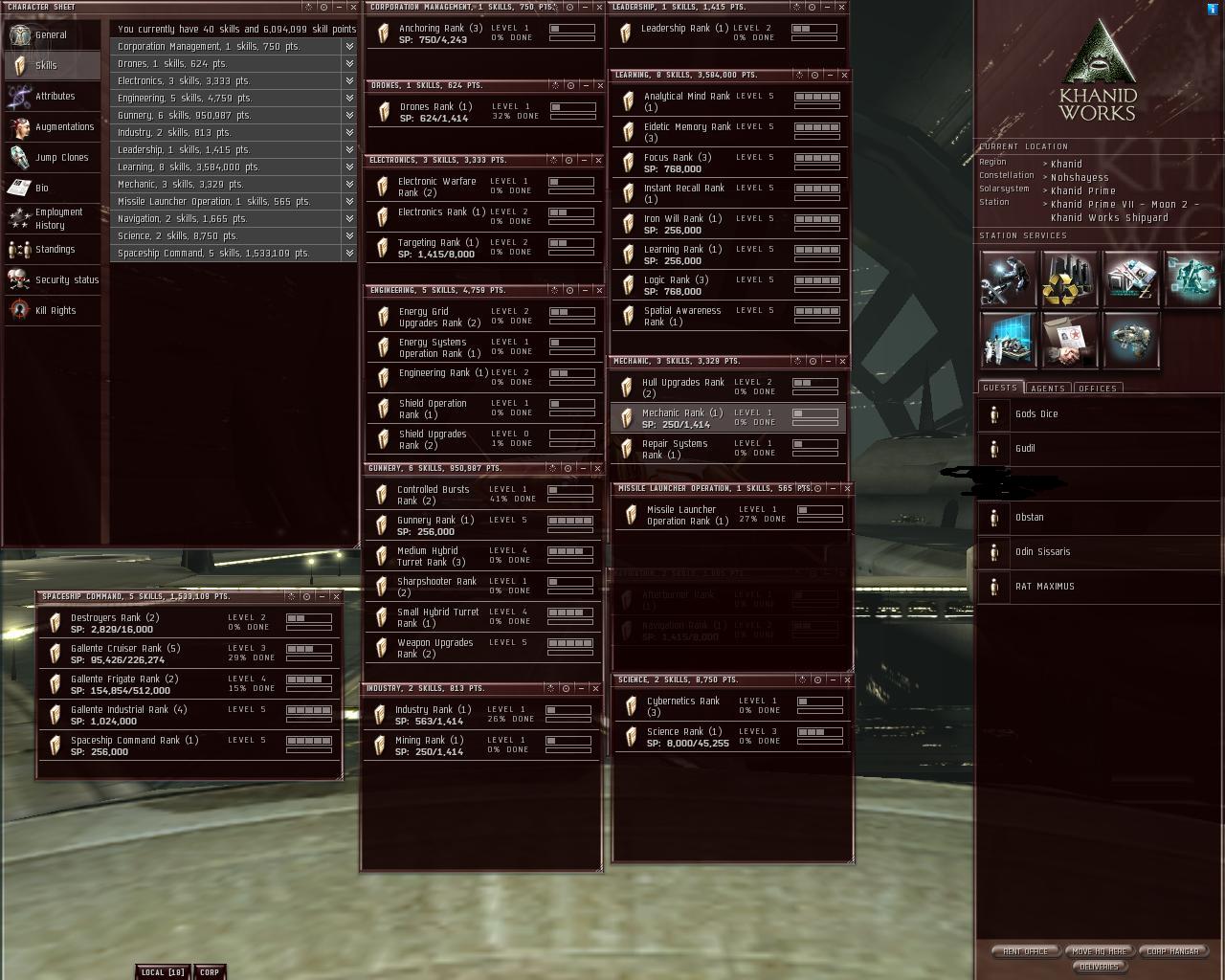Expand the Navigation skill group chevron
This screenshot has height=980, width=1225.
click(349, 218)
